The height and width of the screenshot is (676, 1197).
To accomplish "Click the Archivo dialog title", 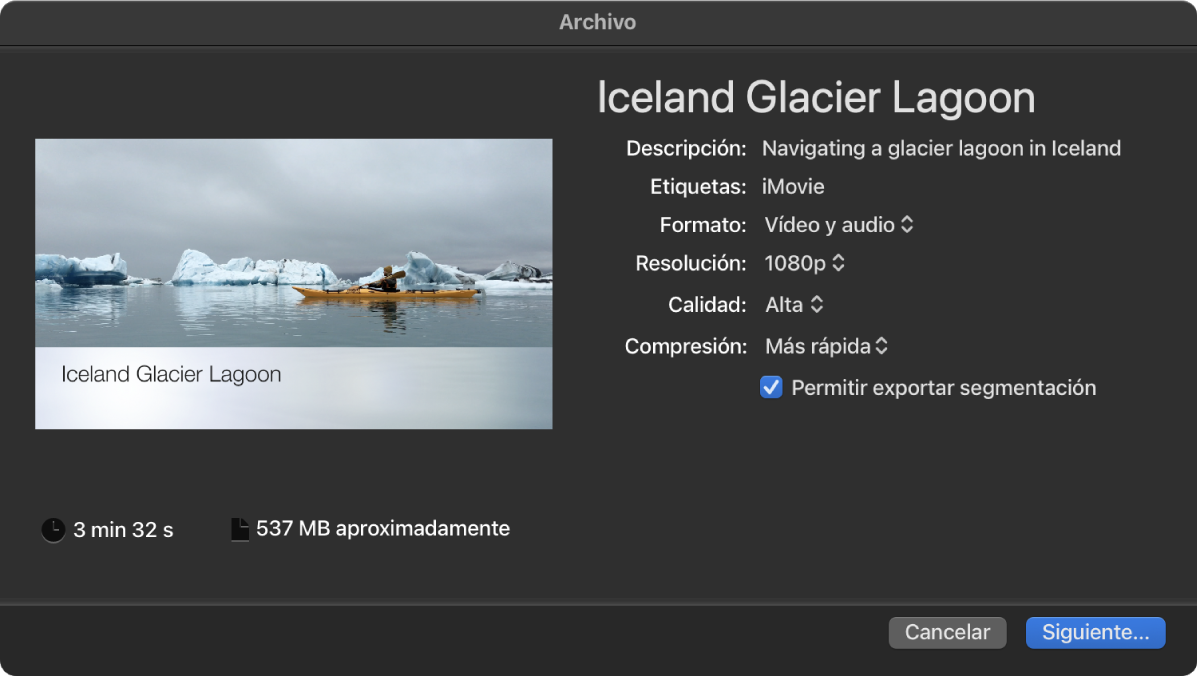I will coord(598,22).
